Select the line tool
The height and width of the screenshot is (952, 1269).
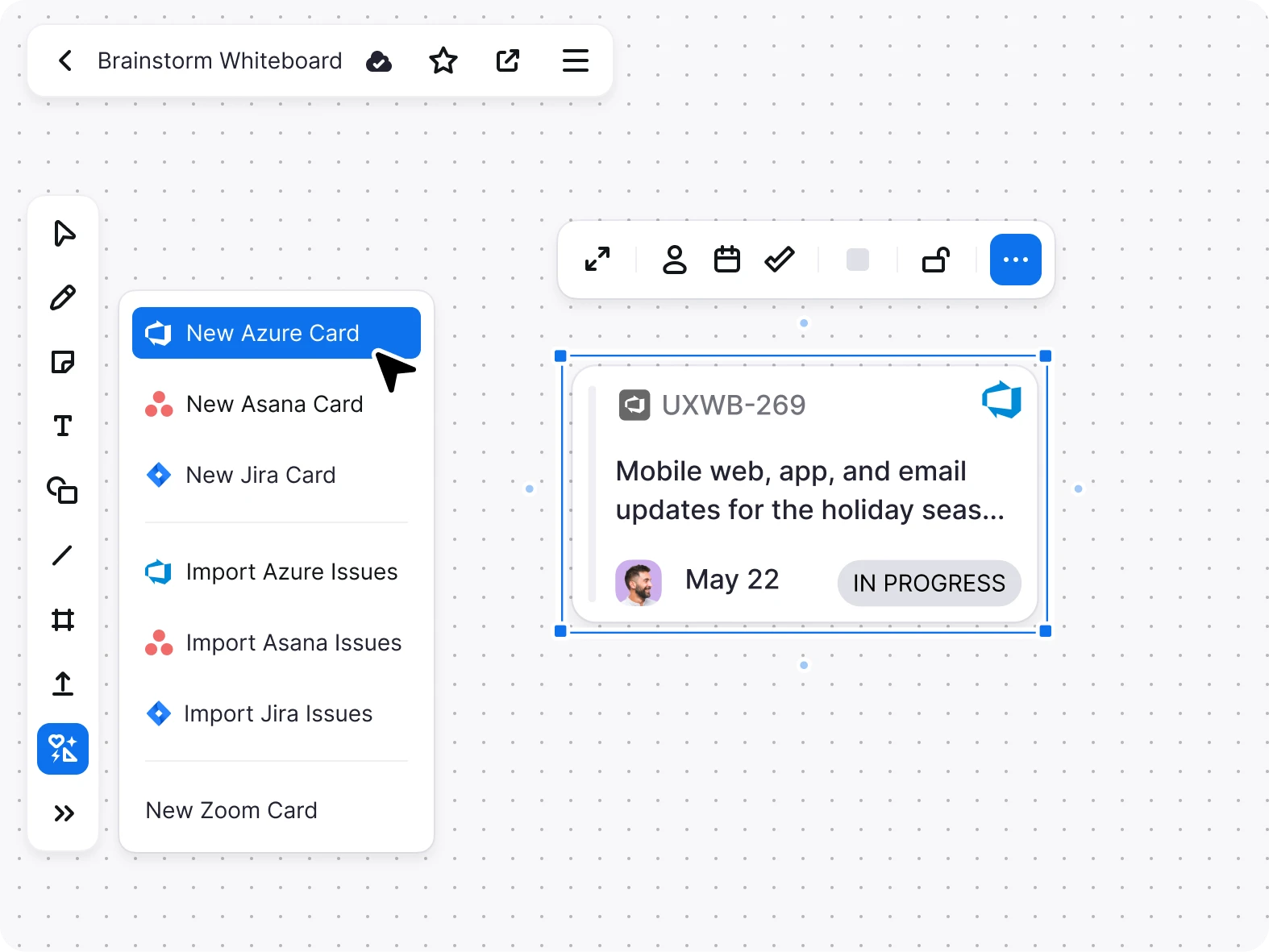tap(62, 555)
